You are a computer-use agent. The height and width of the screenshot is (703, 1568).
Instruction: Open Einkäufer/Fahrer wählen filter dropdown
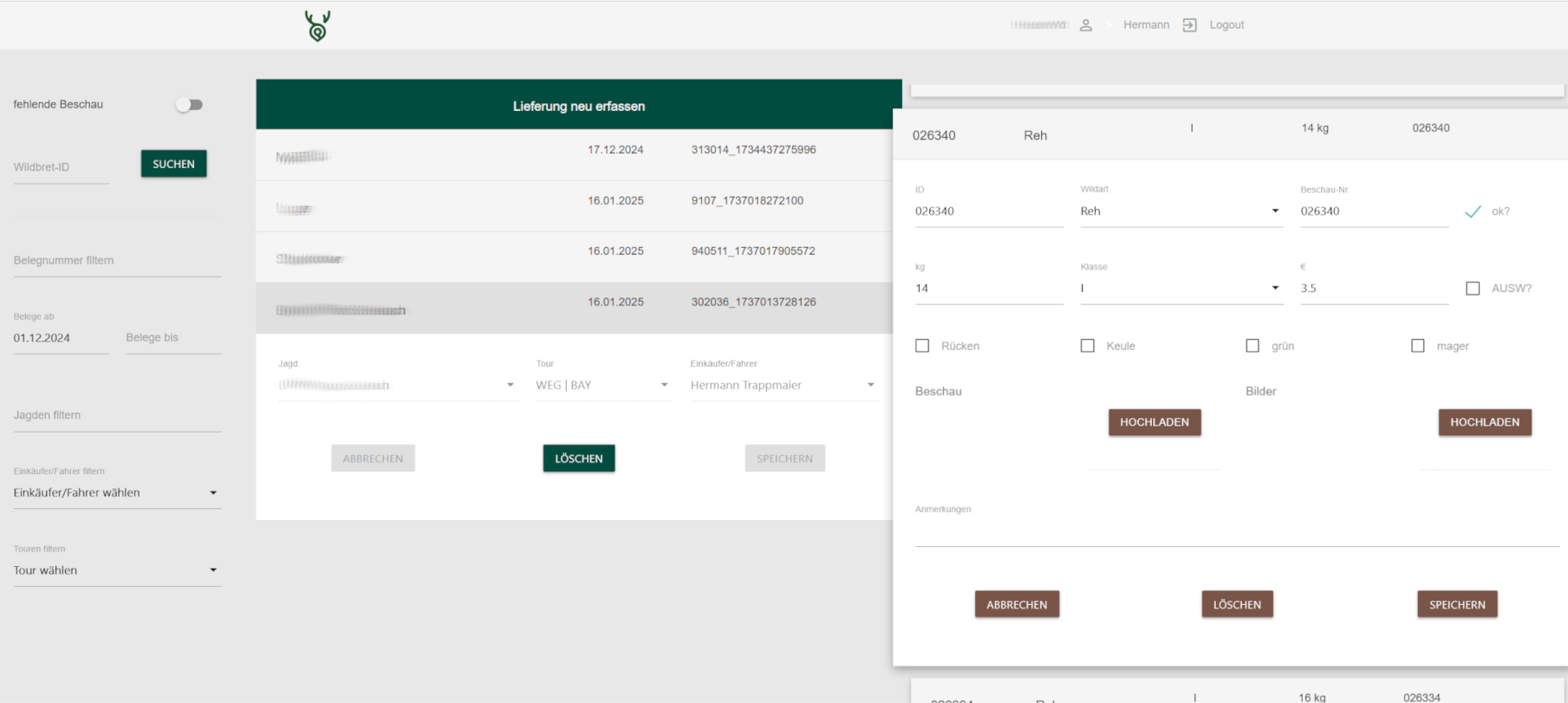[116, 493]
